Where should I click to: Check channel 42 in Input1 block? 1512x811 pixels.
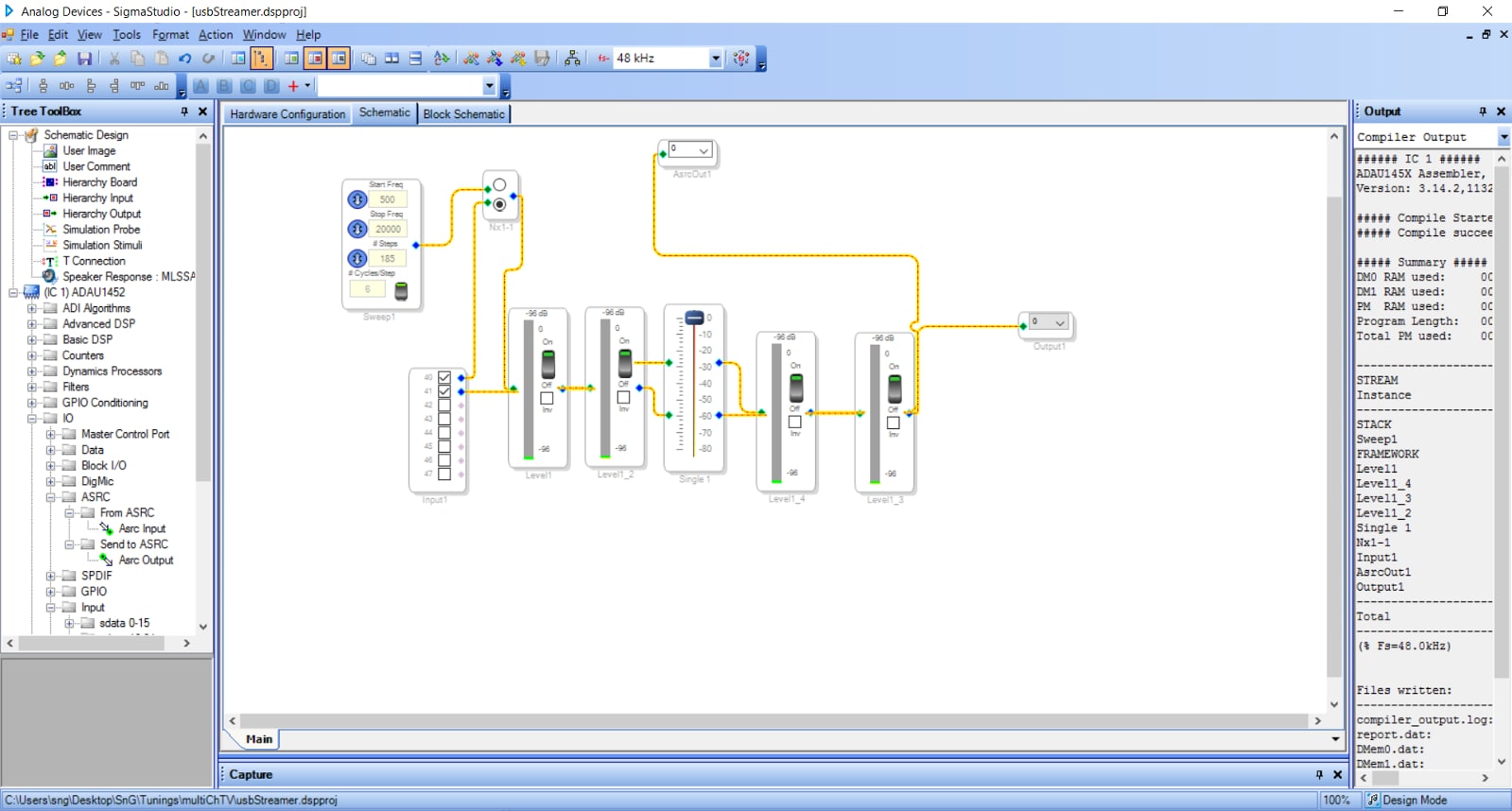pyautogui.click(x=444, y=405)
